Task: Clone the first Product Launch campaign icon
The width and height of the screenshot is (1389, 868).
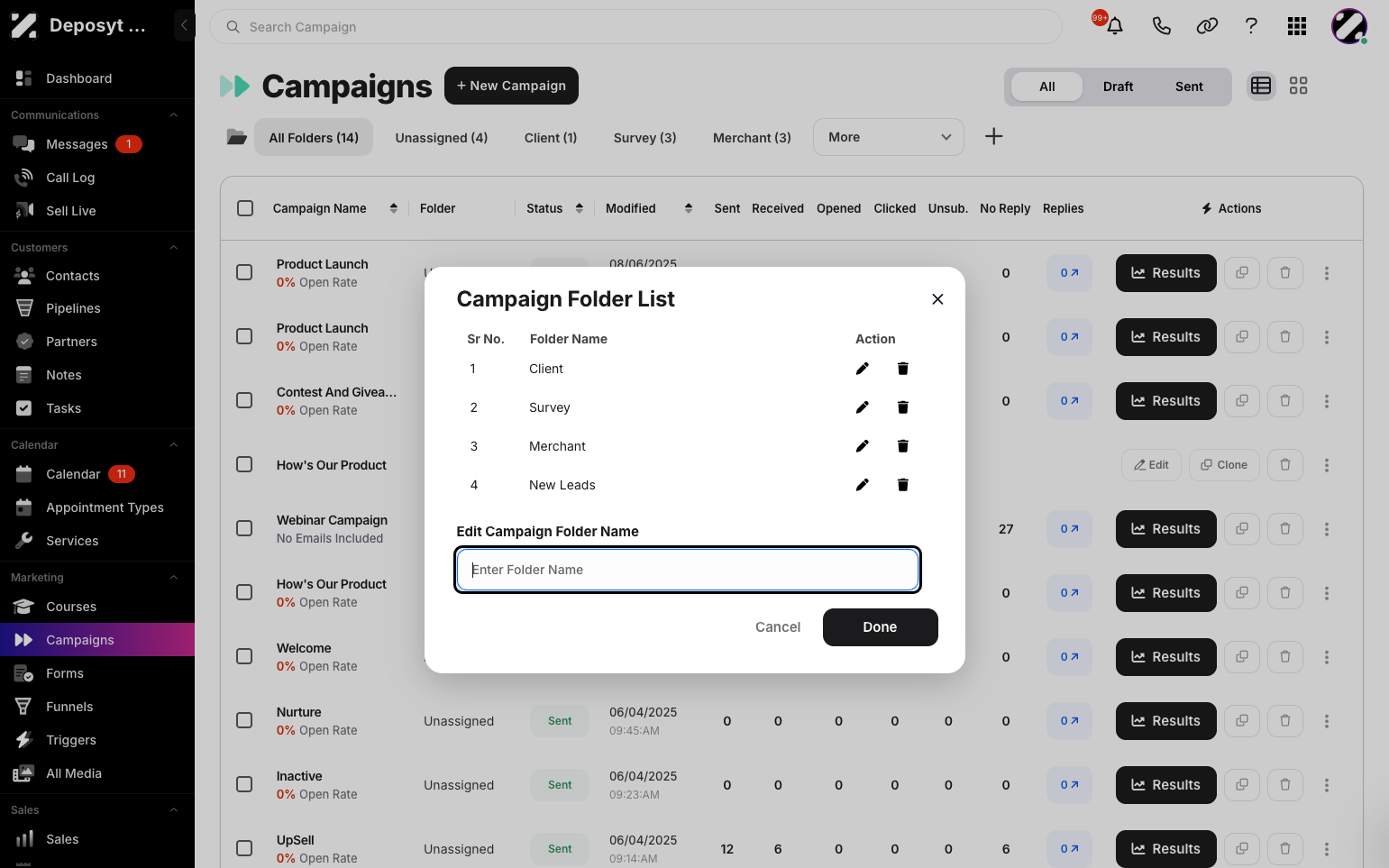Action: [1242, 273]
